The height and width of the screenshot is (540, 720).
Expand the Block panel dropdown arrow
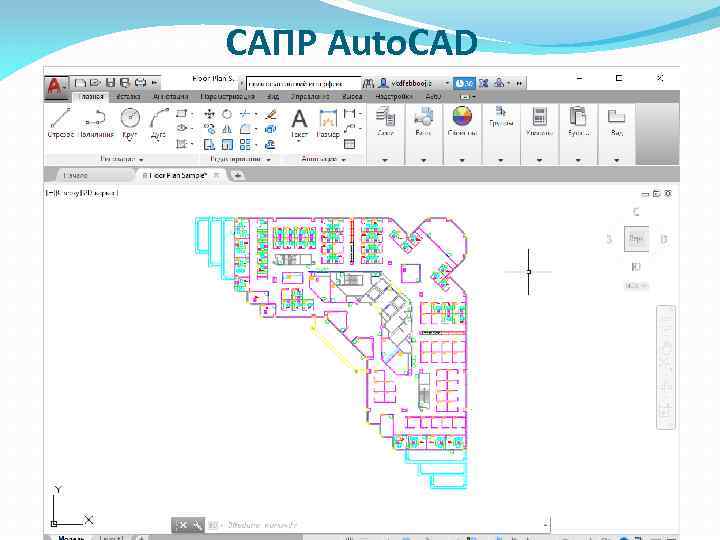423,160
